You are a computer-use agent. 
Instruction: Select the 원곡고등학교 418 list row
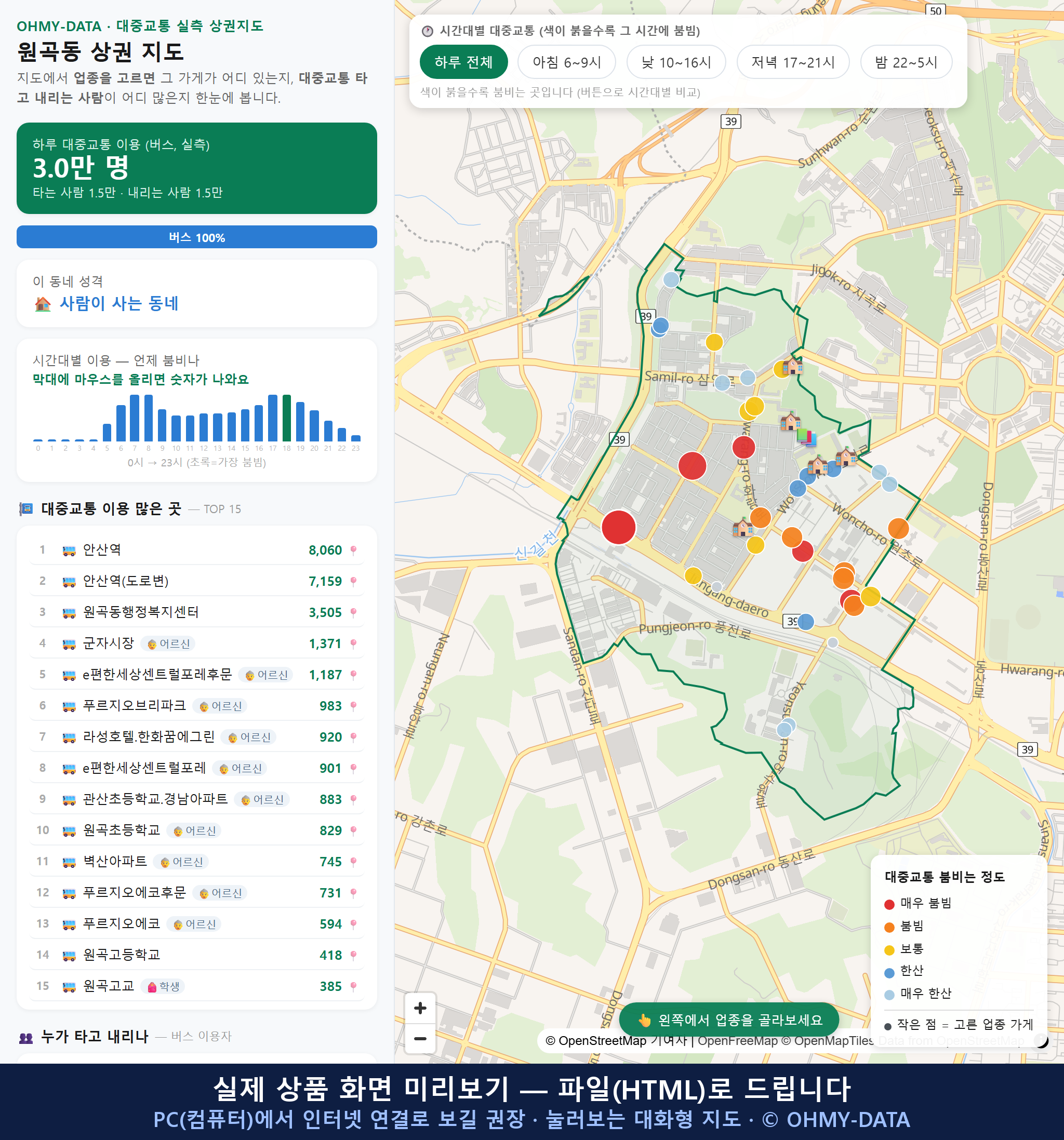click(x=196, y=955)
